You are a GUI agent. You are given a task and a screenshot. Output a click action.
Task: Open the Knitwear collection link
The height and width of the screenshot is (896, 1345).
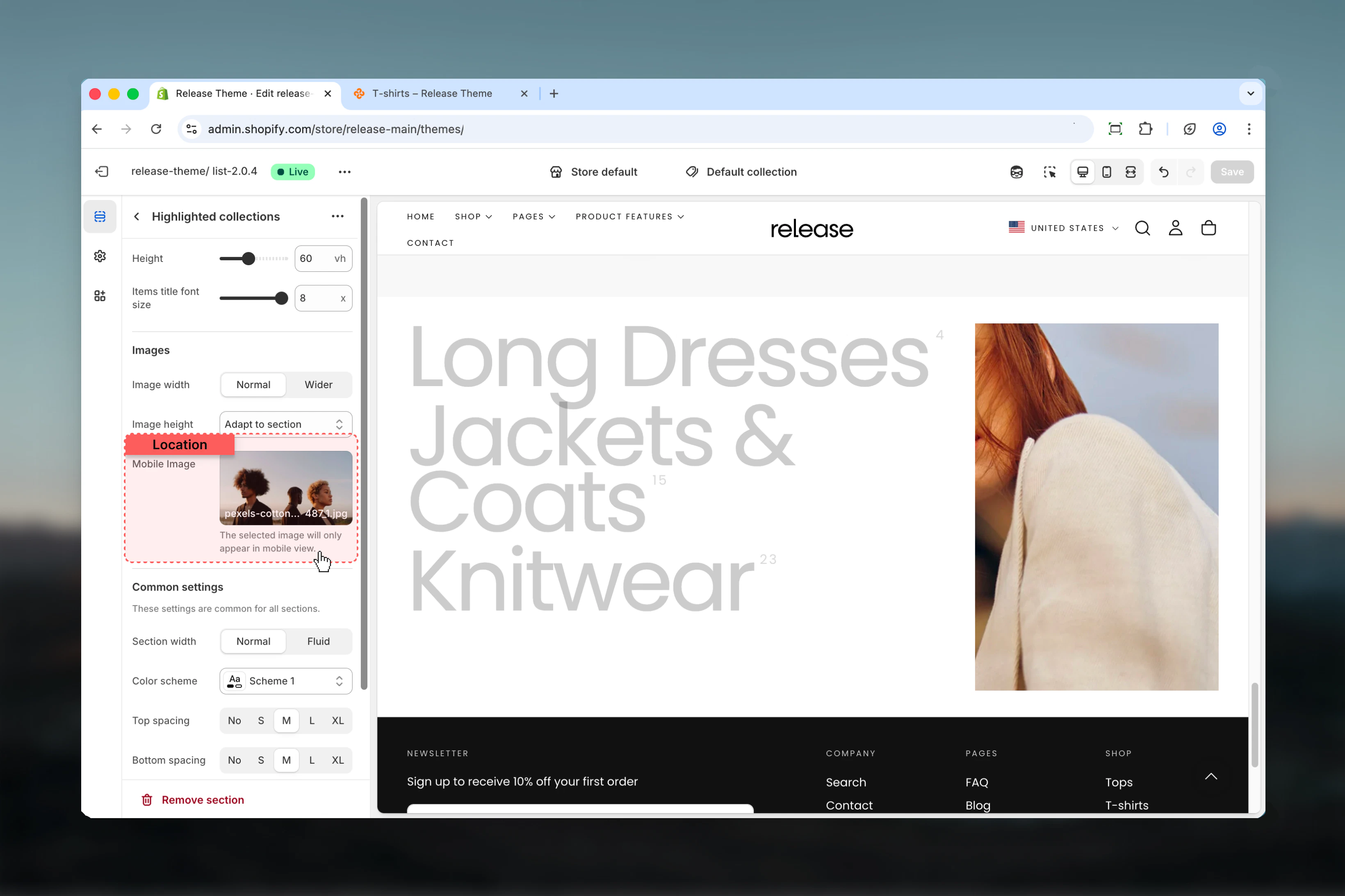pos(581,580)
